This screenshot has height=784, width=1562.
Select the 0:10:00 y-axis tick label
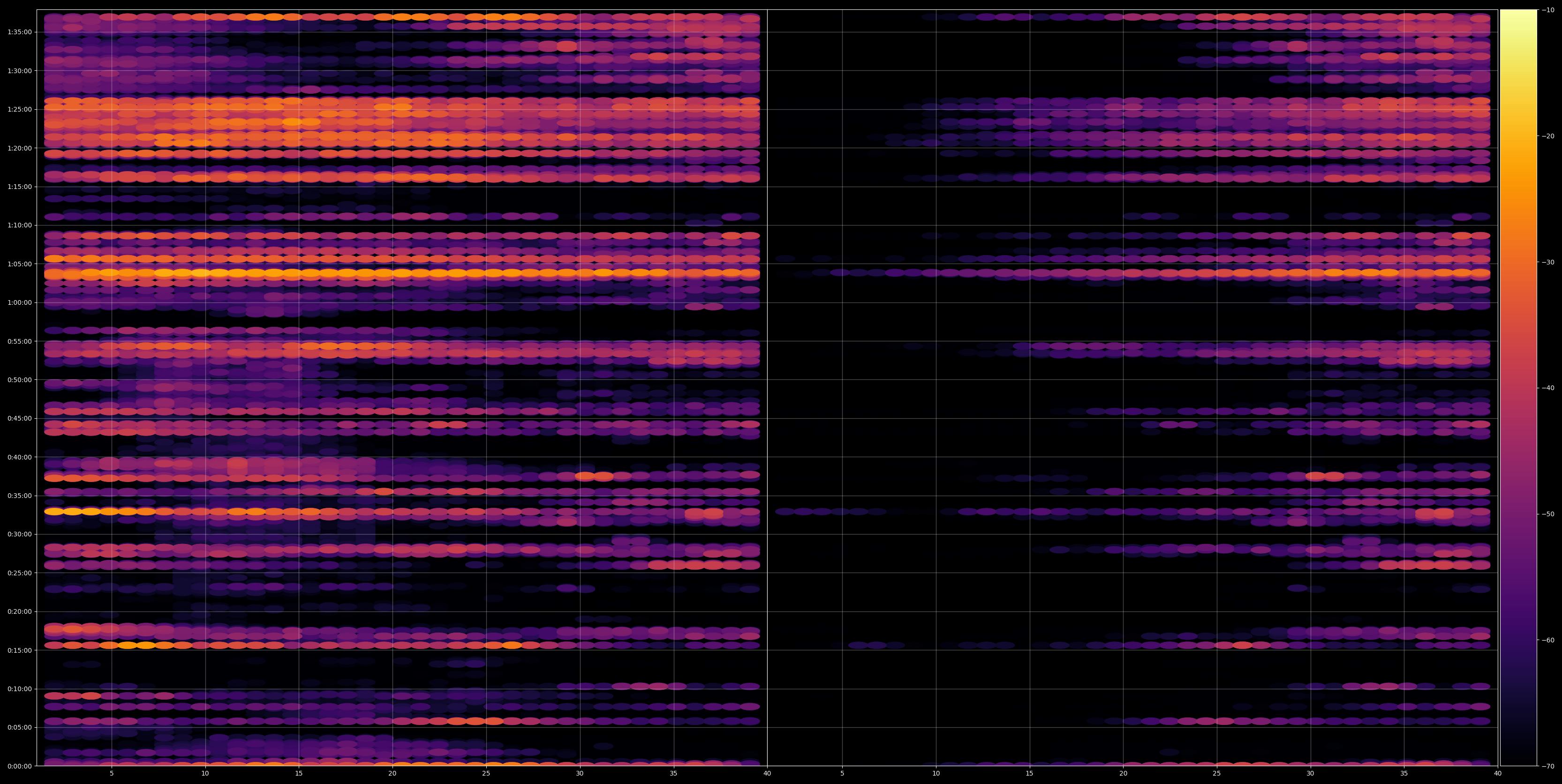[x=19, y=689]
